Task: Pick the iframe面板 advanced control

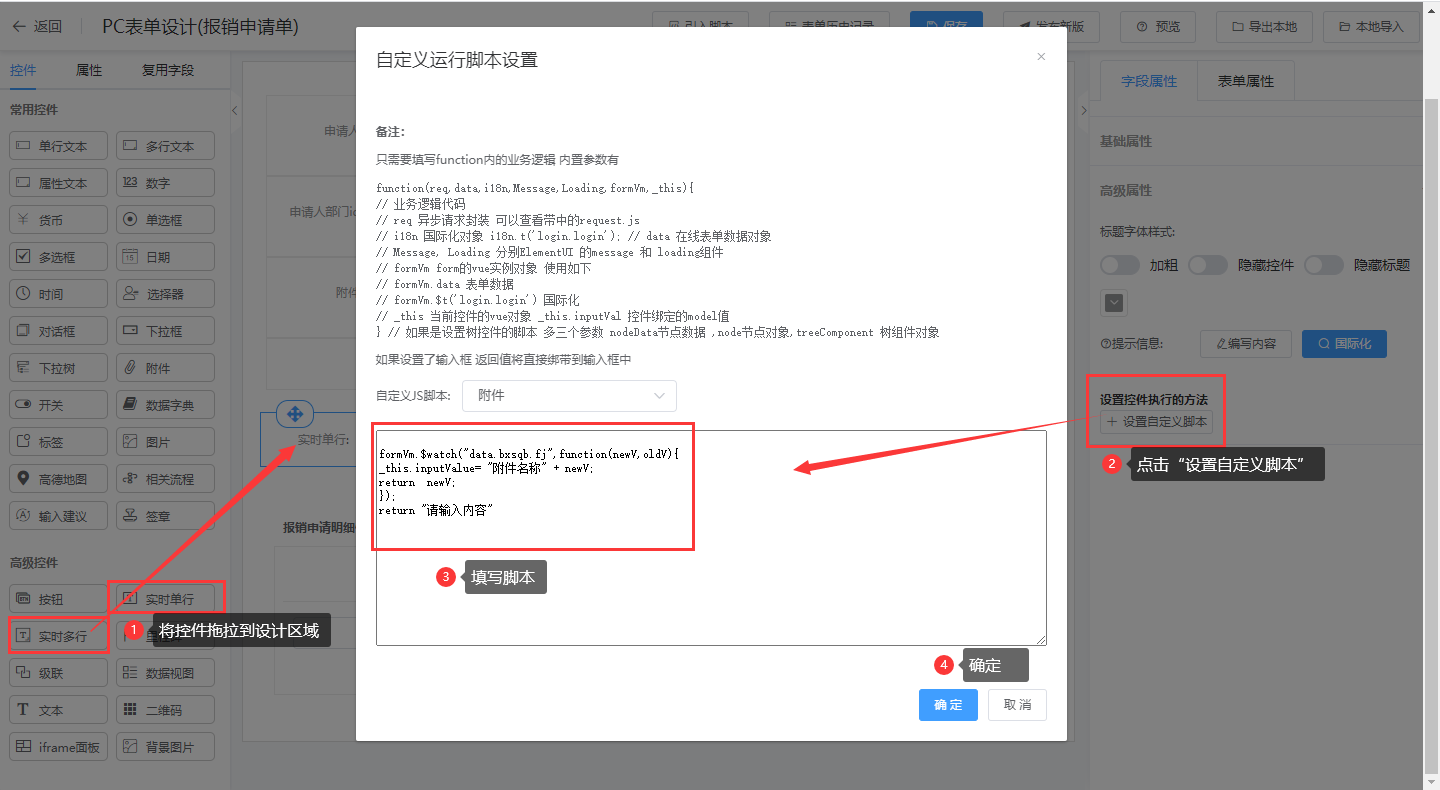Action: click(x=58, y=747)
